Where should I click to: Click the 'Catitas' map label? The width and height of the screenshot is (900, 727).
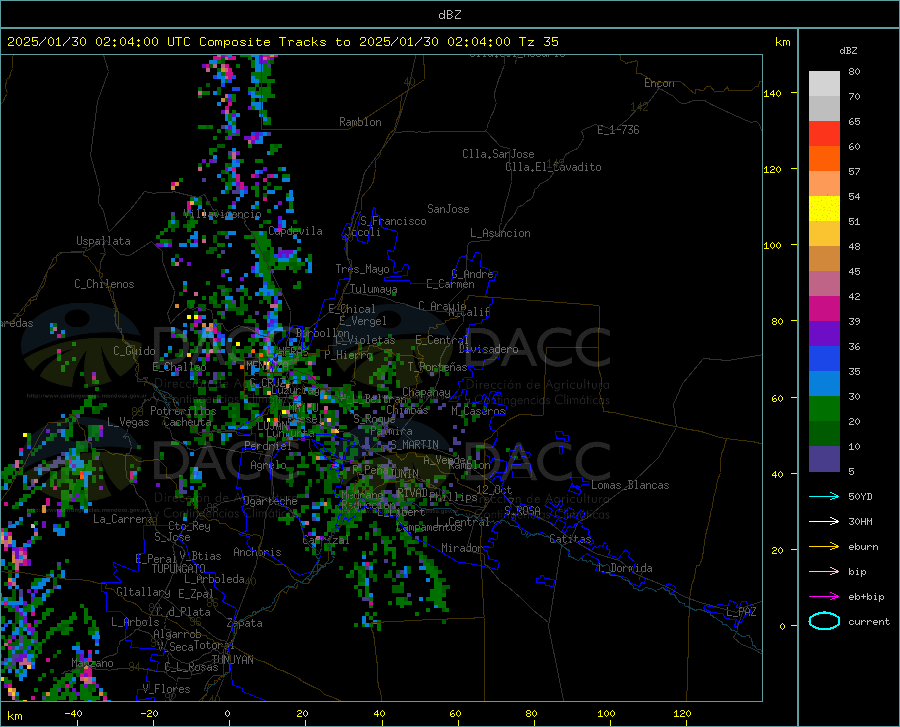tap(570, 539)
